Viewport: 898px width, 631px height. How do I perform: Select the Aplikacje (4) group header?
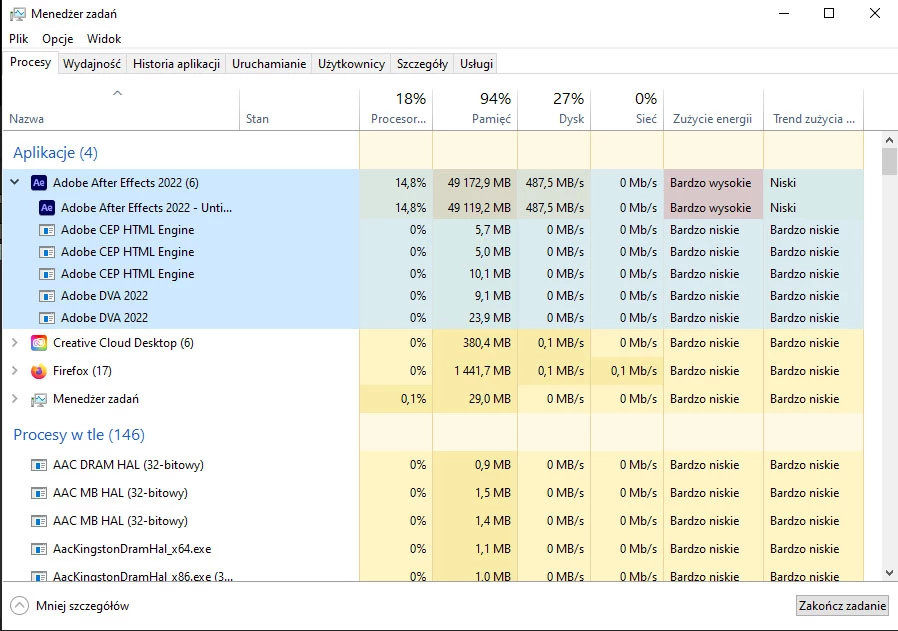pos(56,153)
